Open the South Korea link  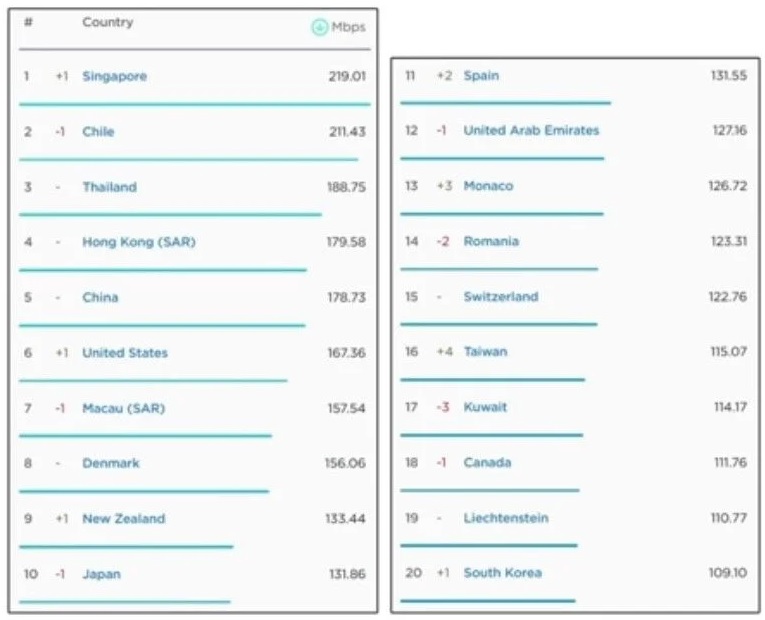pos(502,573)
